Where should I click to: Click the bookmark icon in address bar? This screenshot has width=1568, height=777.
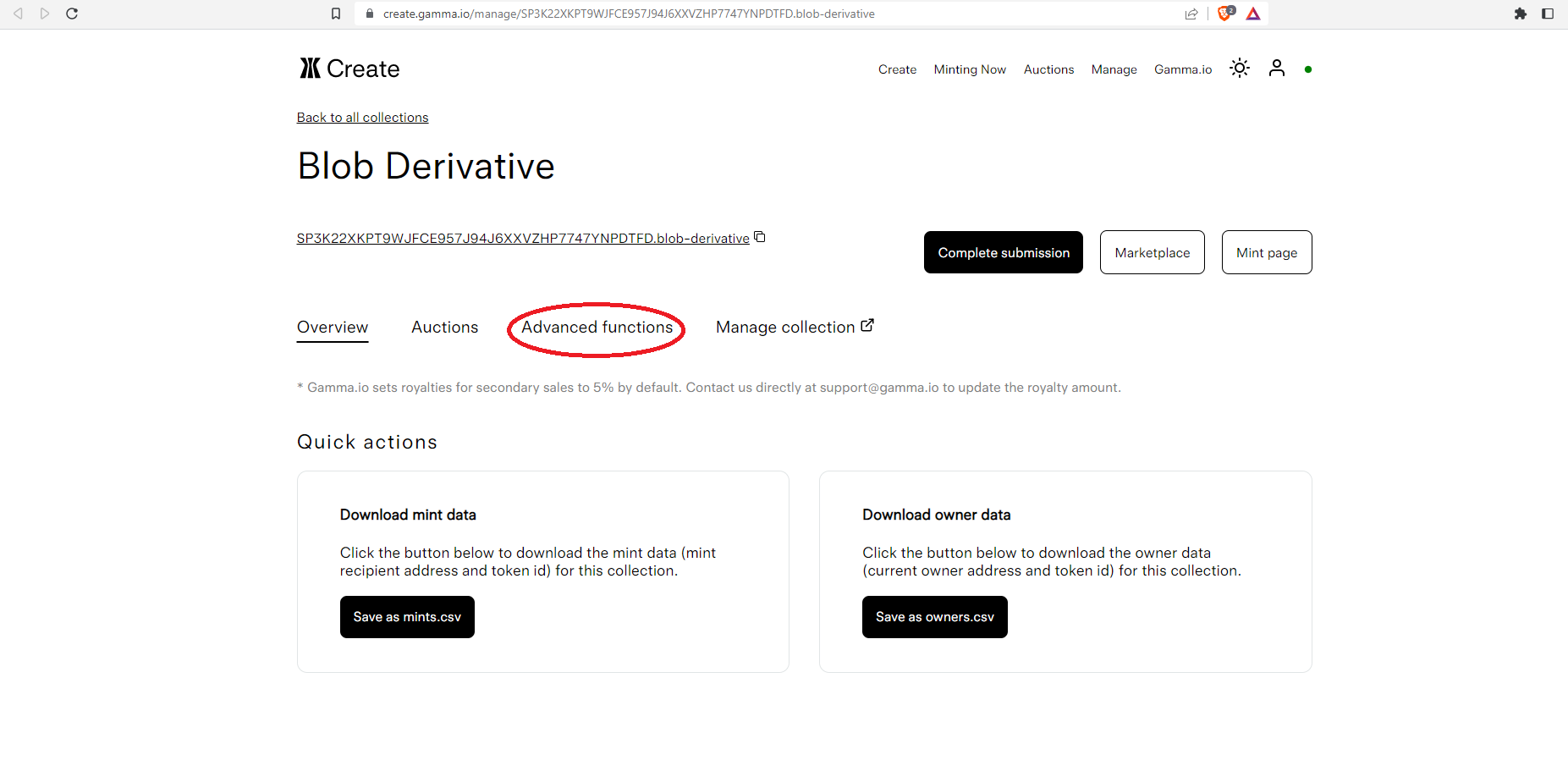pyautogui.click(x=336, y=14)
